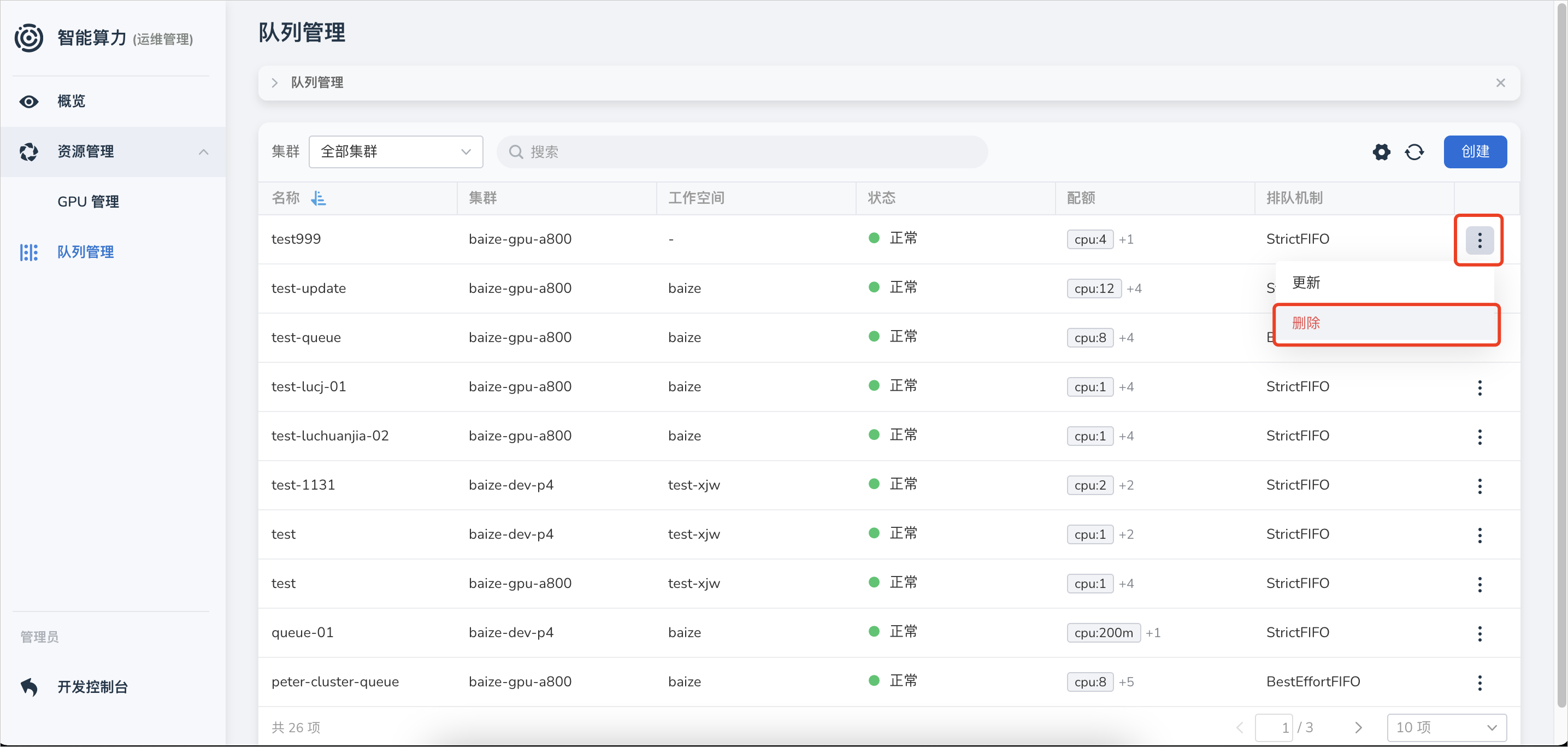Open more actions for test on baize-gpu-a800 test-xjw

1479,585
